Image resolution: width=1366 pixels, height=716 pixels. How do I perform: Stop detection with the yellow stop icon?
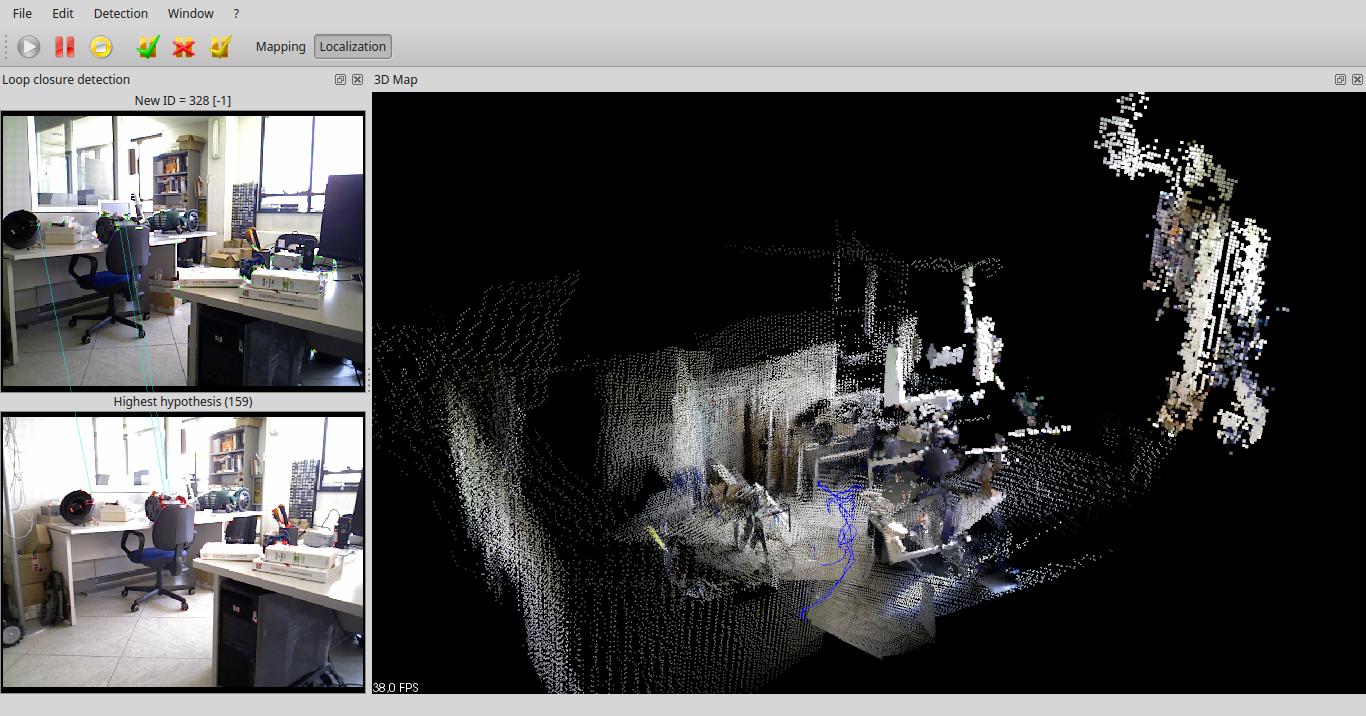pos(101,47)
